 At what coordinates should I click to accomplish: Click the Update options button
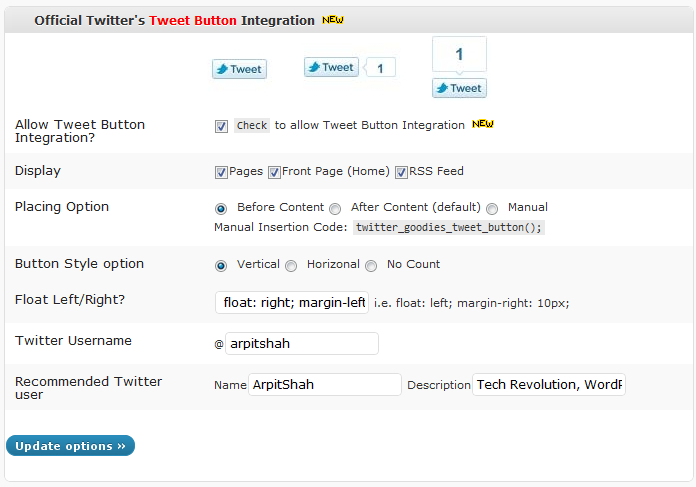71,446
